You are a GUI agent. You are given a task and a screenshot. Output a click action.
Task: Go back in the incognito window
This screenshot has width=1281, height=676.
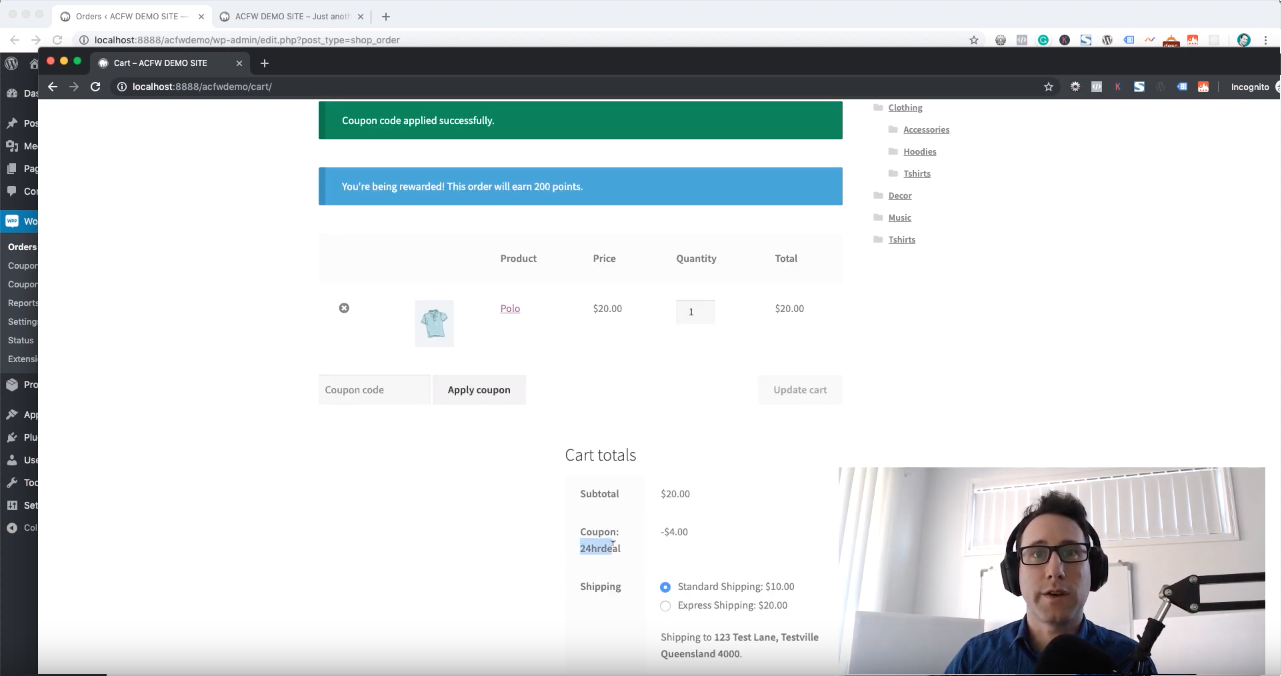52,87
